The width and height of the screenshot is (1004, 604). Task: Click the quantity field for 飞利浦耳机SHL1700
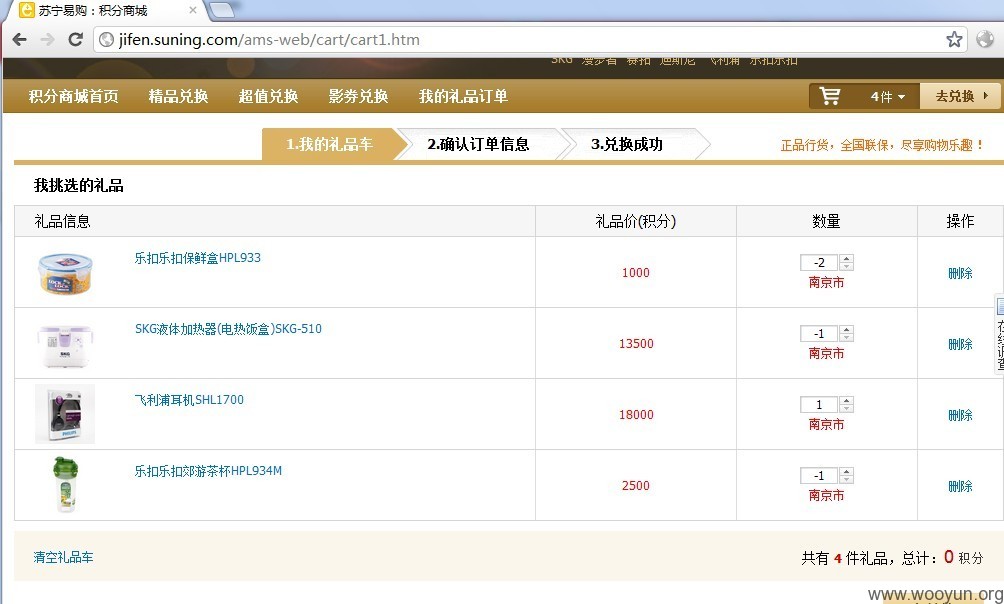click(x=819, y=405)
